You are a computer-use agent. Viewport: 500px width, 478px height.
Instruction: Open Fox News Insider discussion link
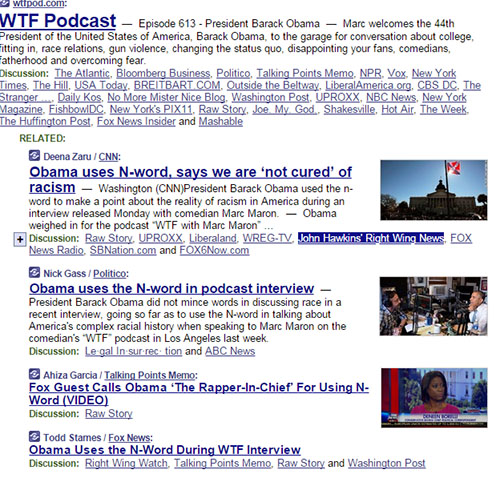point(136,121)
